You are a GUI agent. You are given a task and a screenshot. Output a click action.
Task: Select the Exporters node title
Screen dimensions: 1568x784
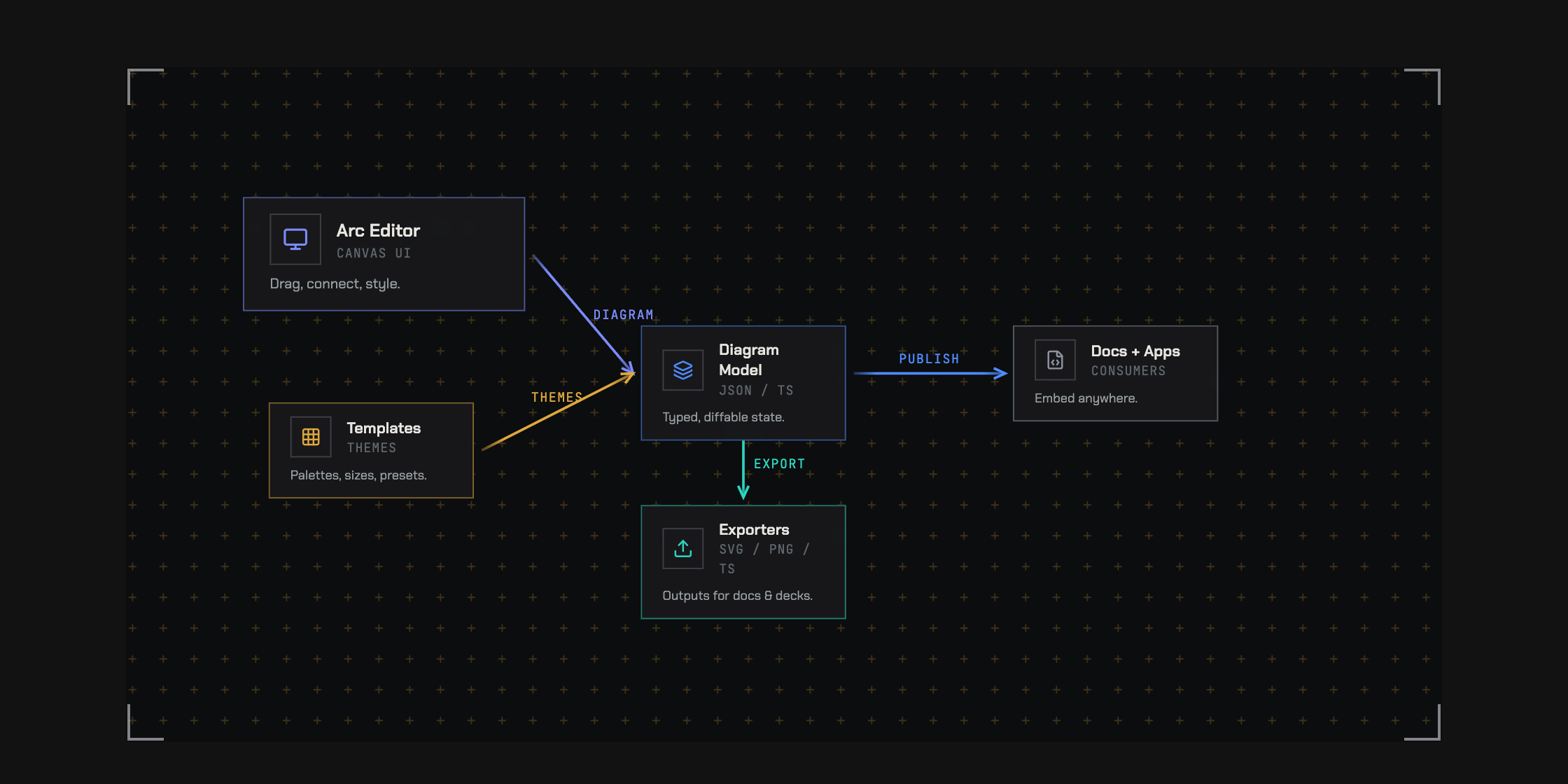754,530
